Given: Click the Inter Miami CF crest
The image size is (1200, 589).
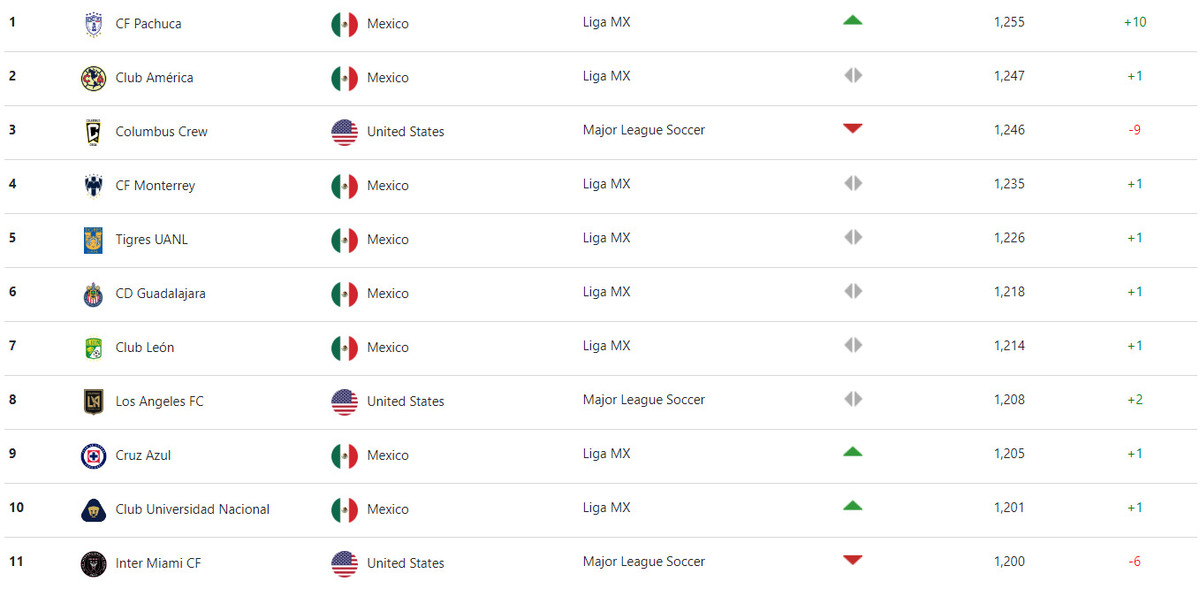Looking at the screenshot, I should (93, 564).
